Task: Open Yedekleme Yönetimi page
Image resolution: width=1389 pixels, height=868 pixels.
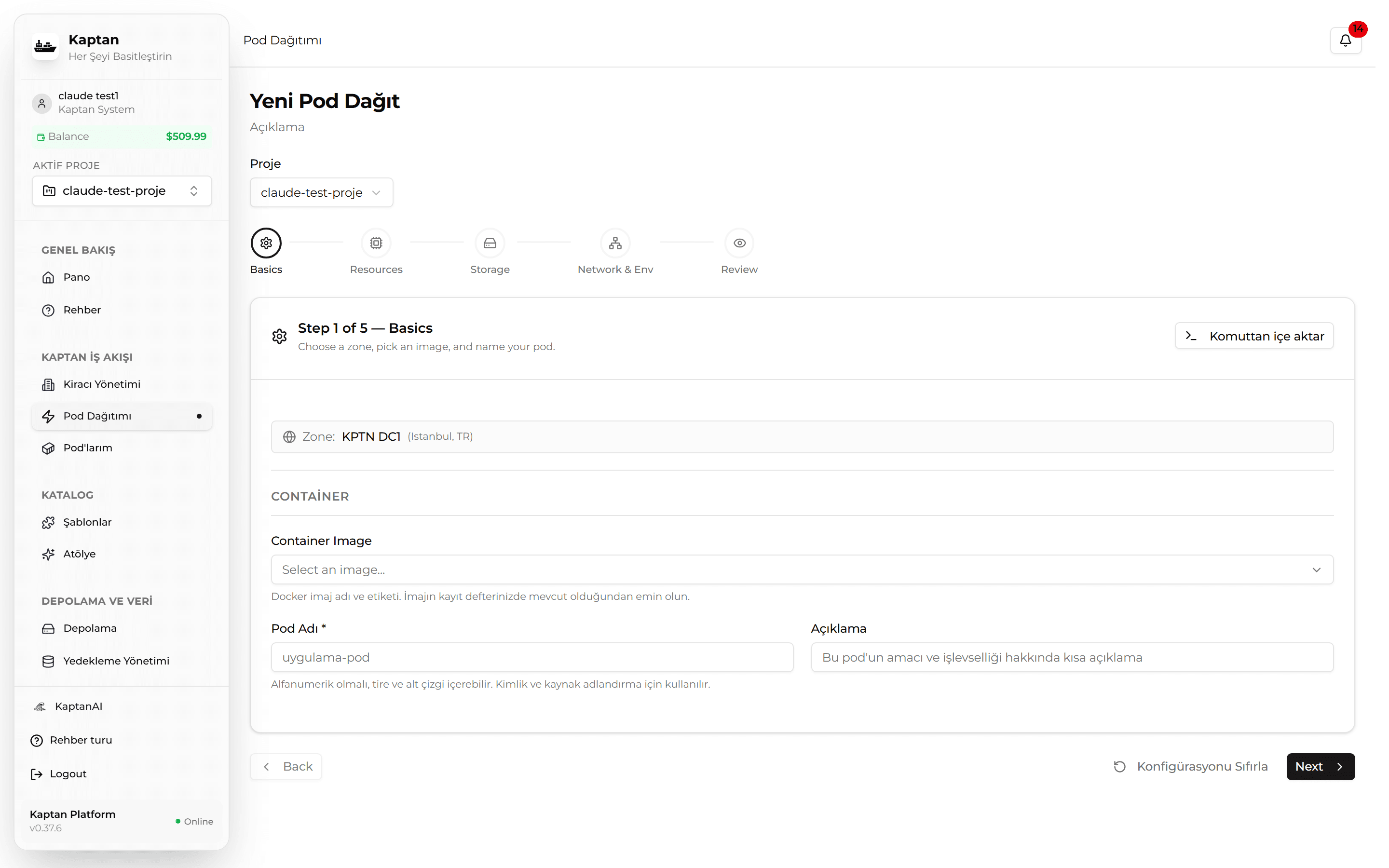Action: (122, 661)
